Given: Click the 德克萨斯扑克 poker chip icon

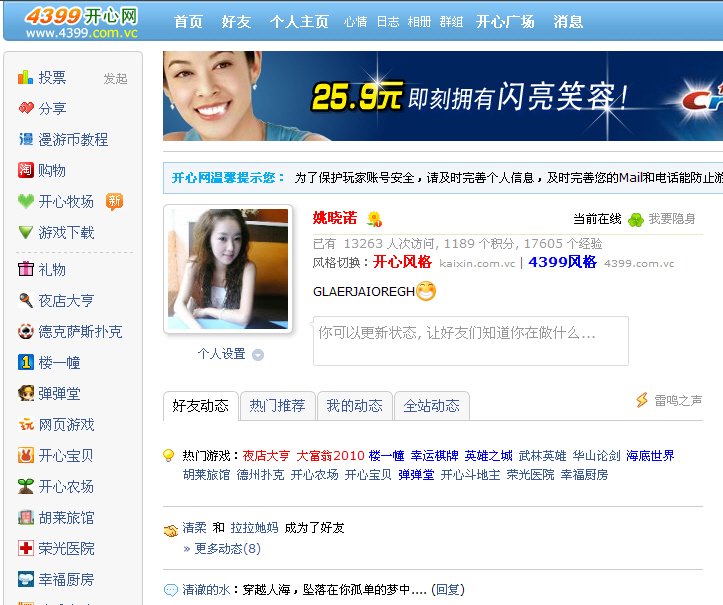Looking at the screenshot, I should pyautogui.click(x=26, y=331).
